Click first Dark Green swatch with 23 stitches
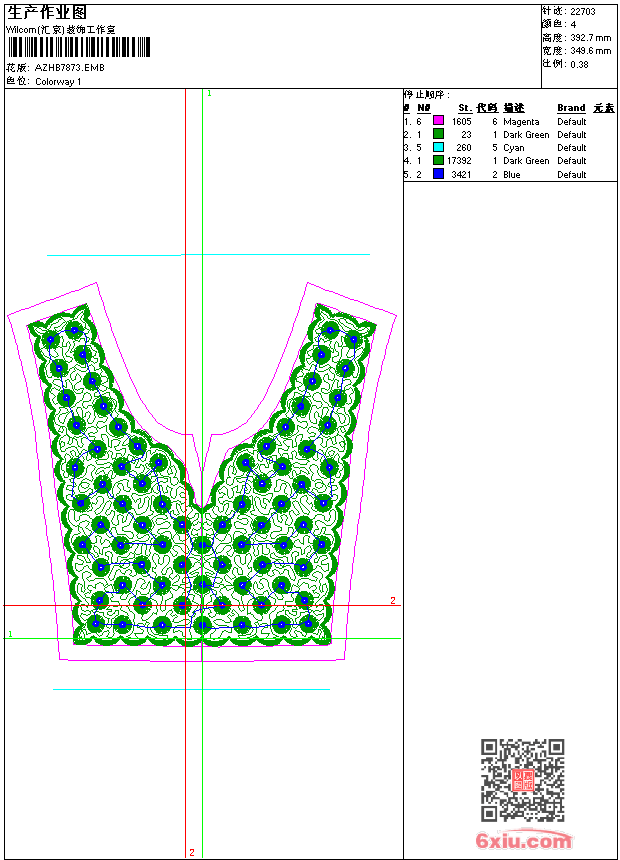Viewport: 620px width, 860px height. pos(438,134)
